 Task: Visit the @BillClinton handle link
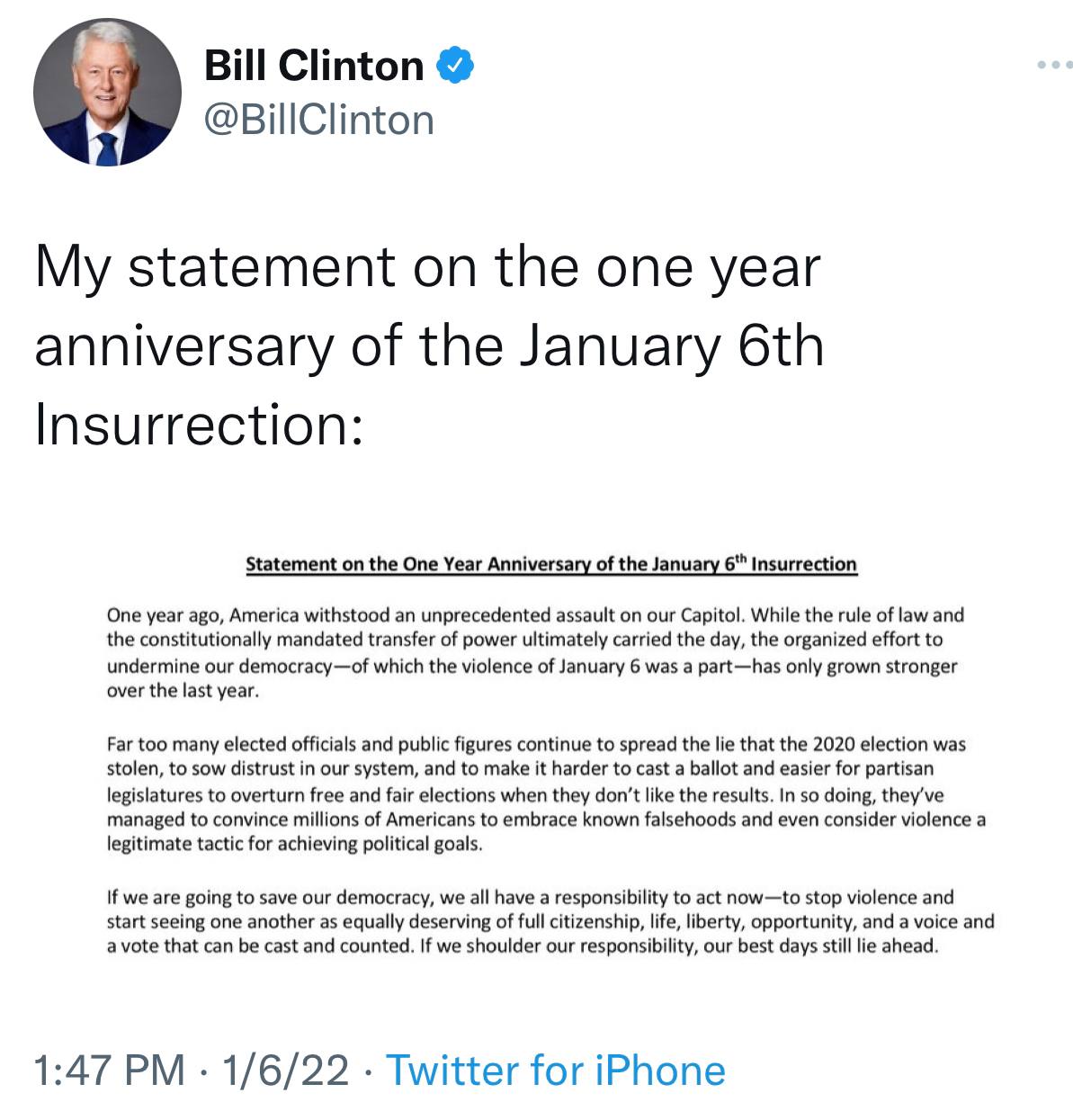tap(319, 120)
